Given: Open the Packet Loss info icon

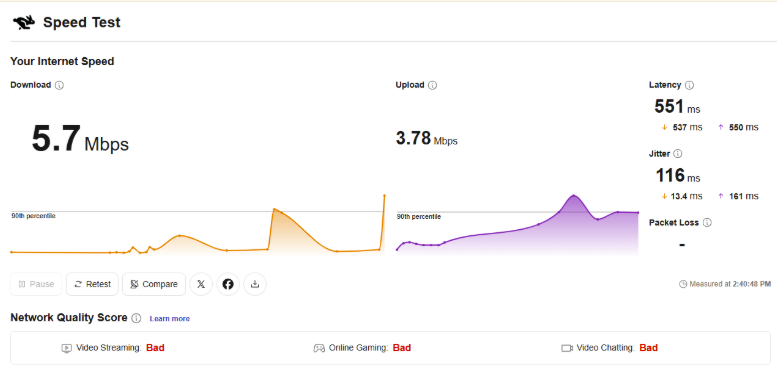Looking at the screenshot, I should 707,222.
